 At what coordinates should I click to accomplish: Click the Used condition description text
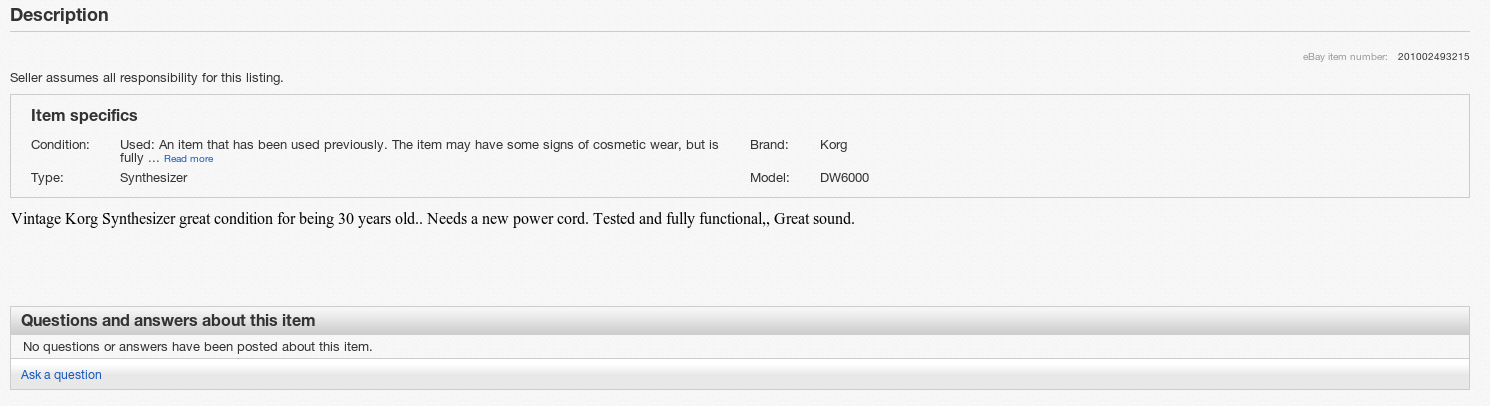[x=418, y=145]
